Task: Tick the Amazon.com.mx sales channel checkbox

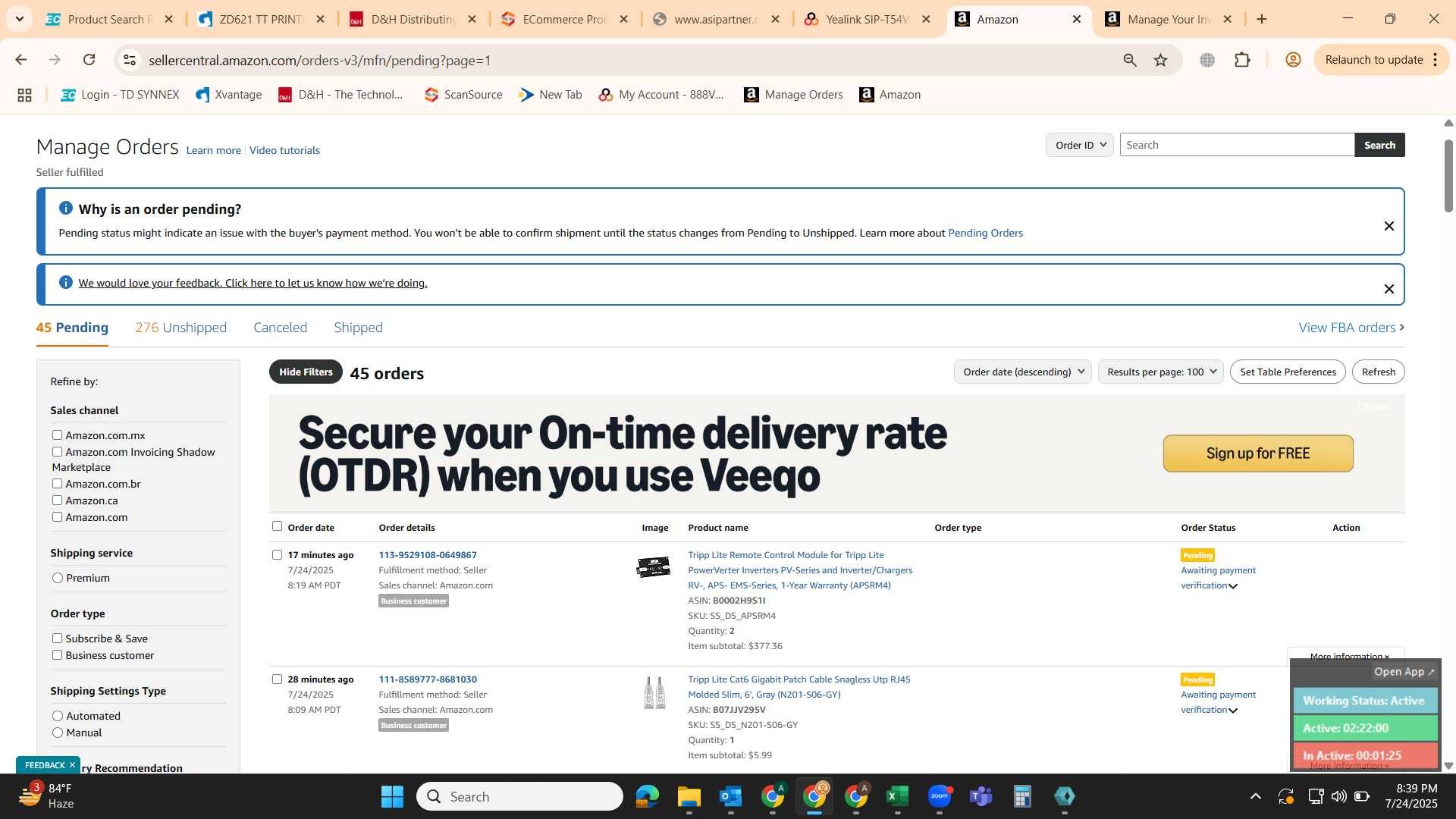Action: (57, 435)
